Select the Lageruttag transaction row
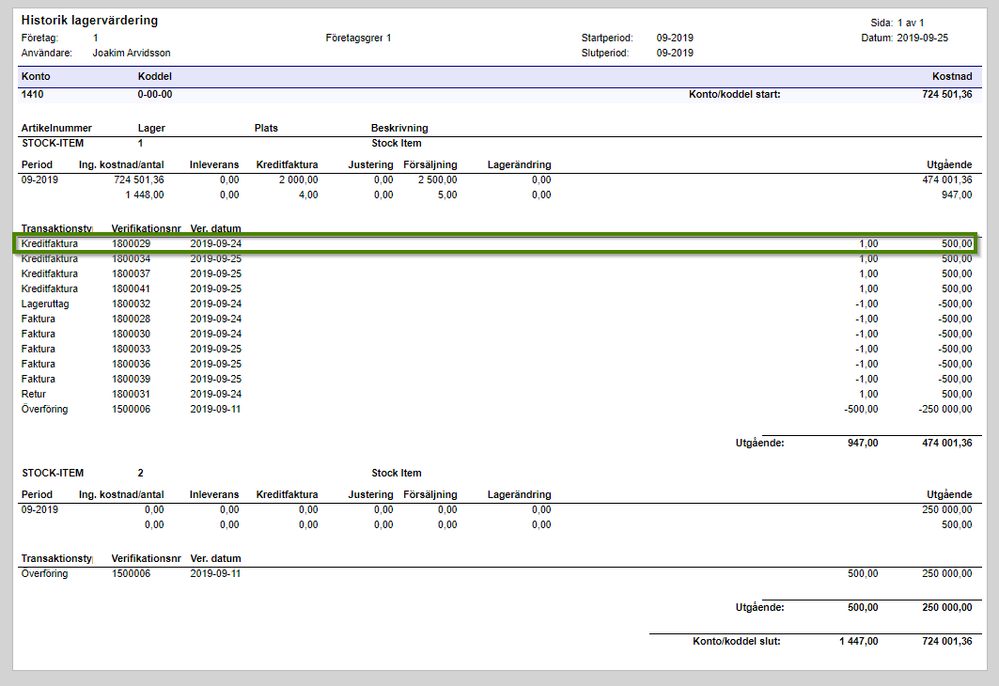The height and width of the screenshot is (686, 999). 497,304
